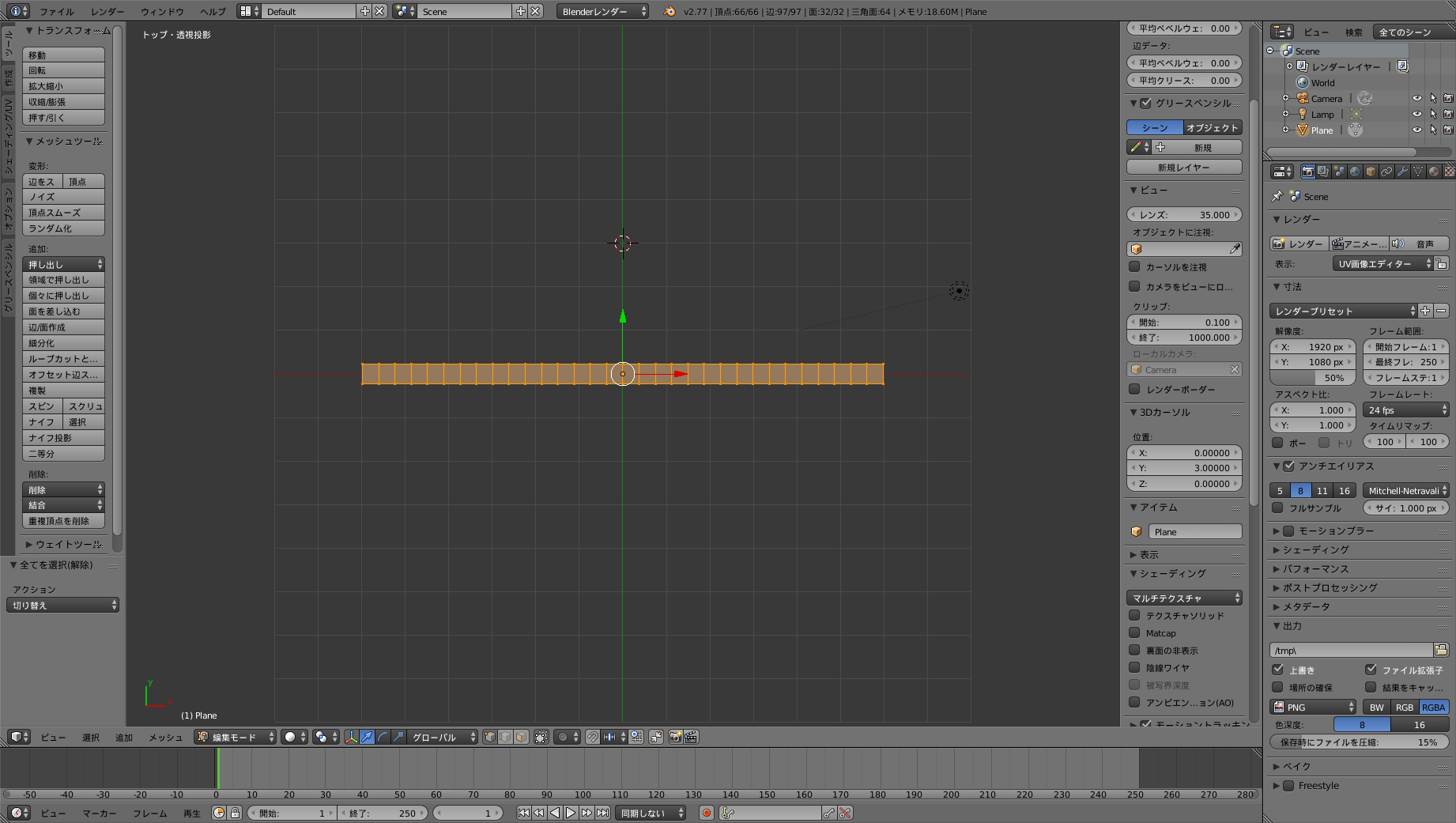1456x823 pixels.
Task: Open the 24 fps frame rate dropdown
Action: click(x=1406, y=410)
